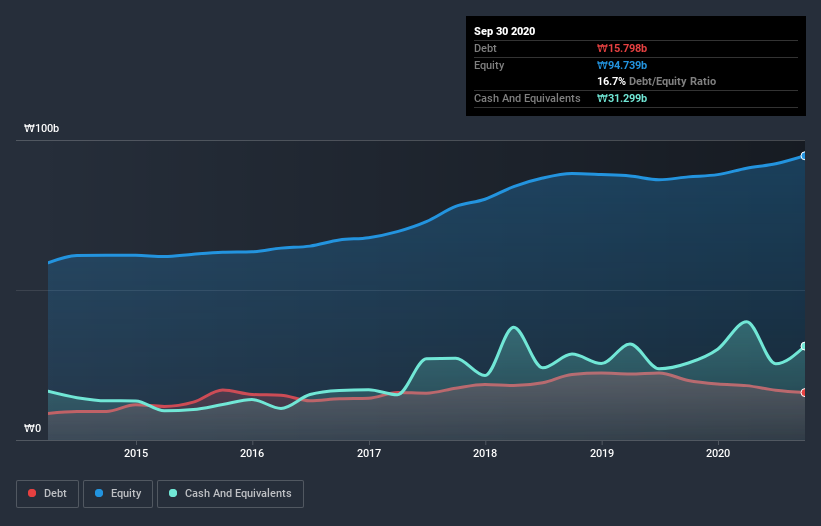Viewport: 821px width, 526px height.
Task: Click the ₩94.739b equity value
Action: [622, 65]
